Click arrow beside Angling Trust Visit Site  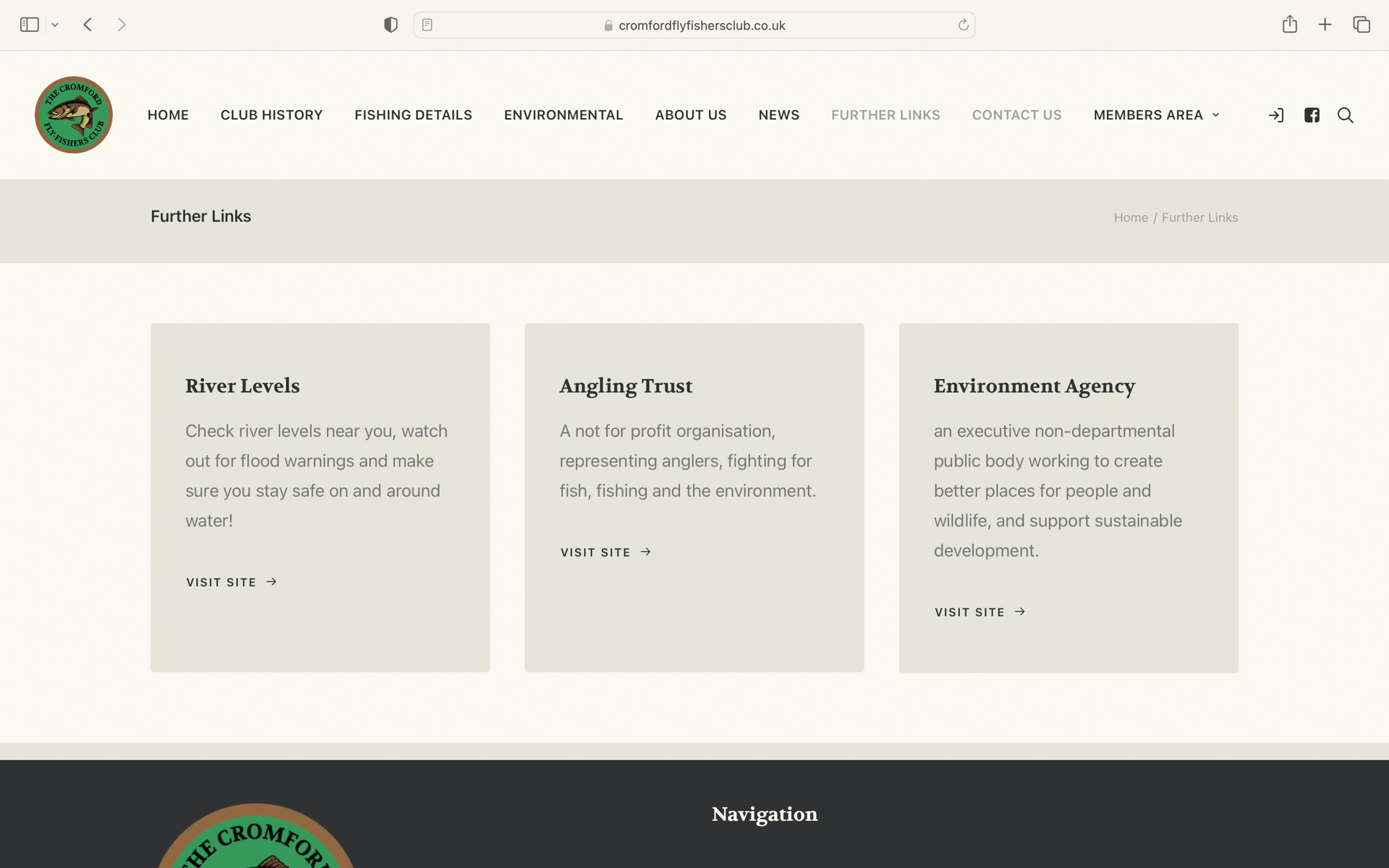(x=646, y=552)
